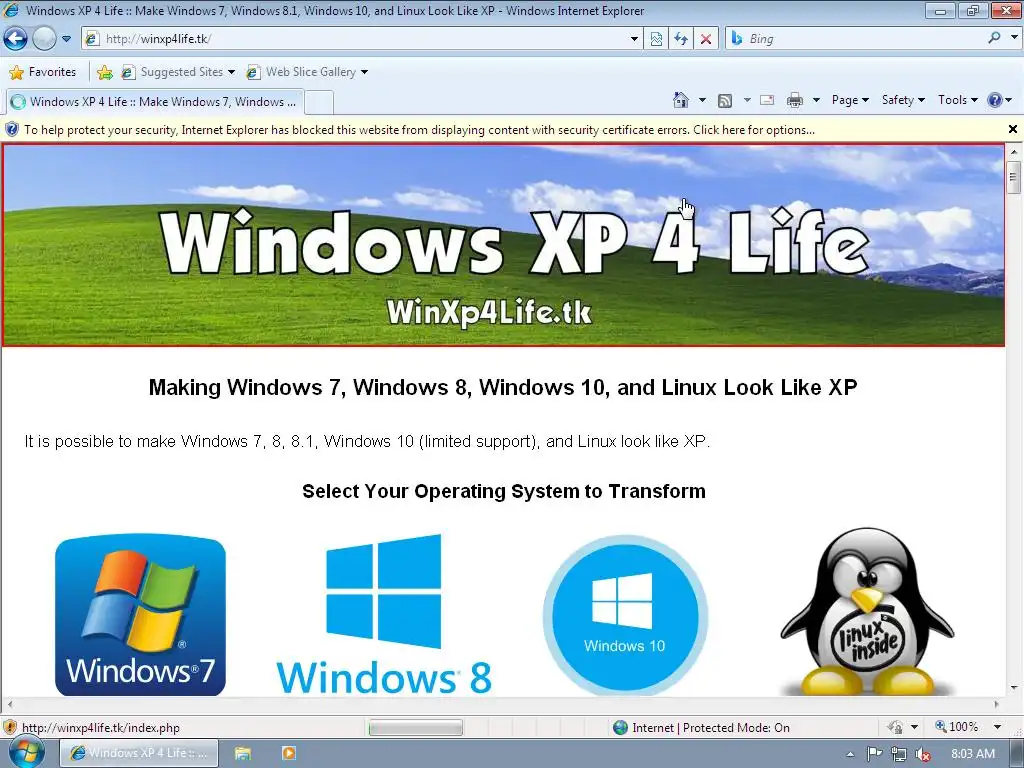Click the security certificate information bar message
This screenshot has width=1024, height=768.
419,130
